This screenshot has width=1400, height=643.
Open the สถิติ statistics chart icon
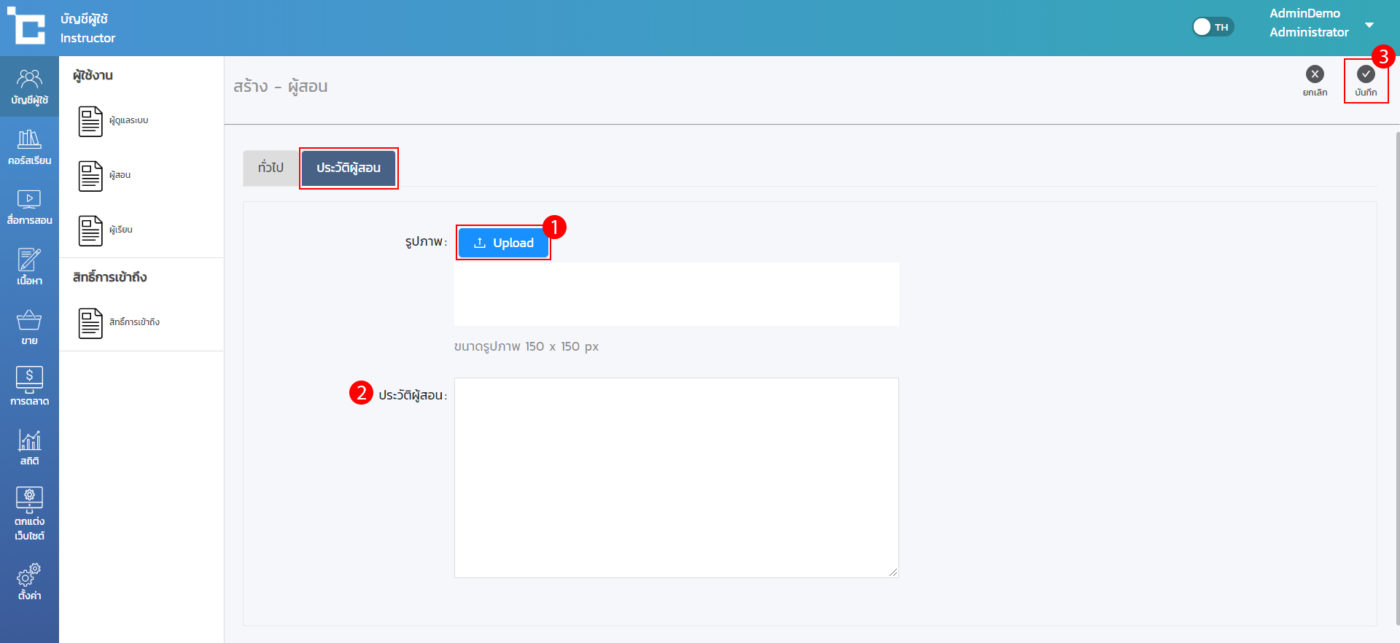(29, 446)
